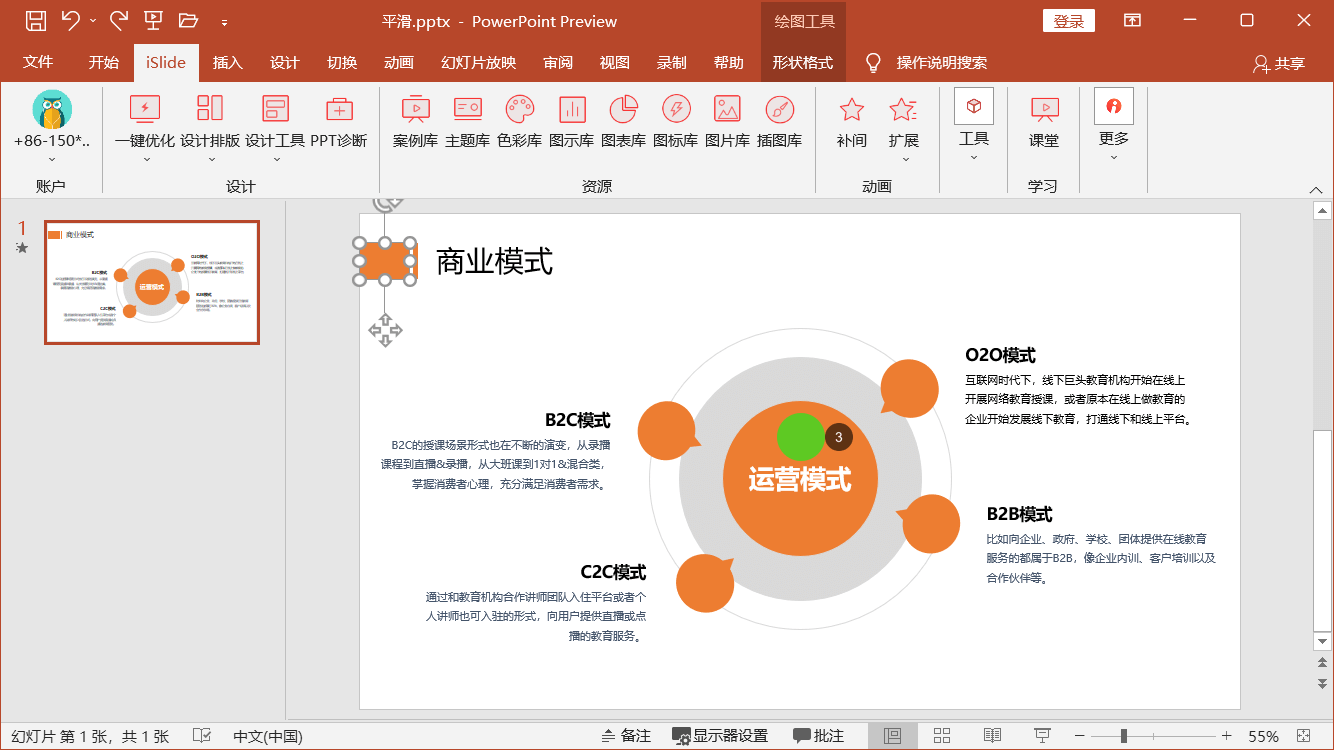Screen dimensions: 1334x750
Task: Open the 文件 menu
Action: pos(38,62)
